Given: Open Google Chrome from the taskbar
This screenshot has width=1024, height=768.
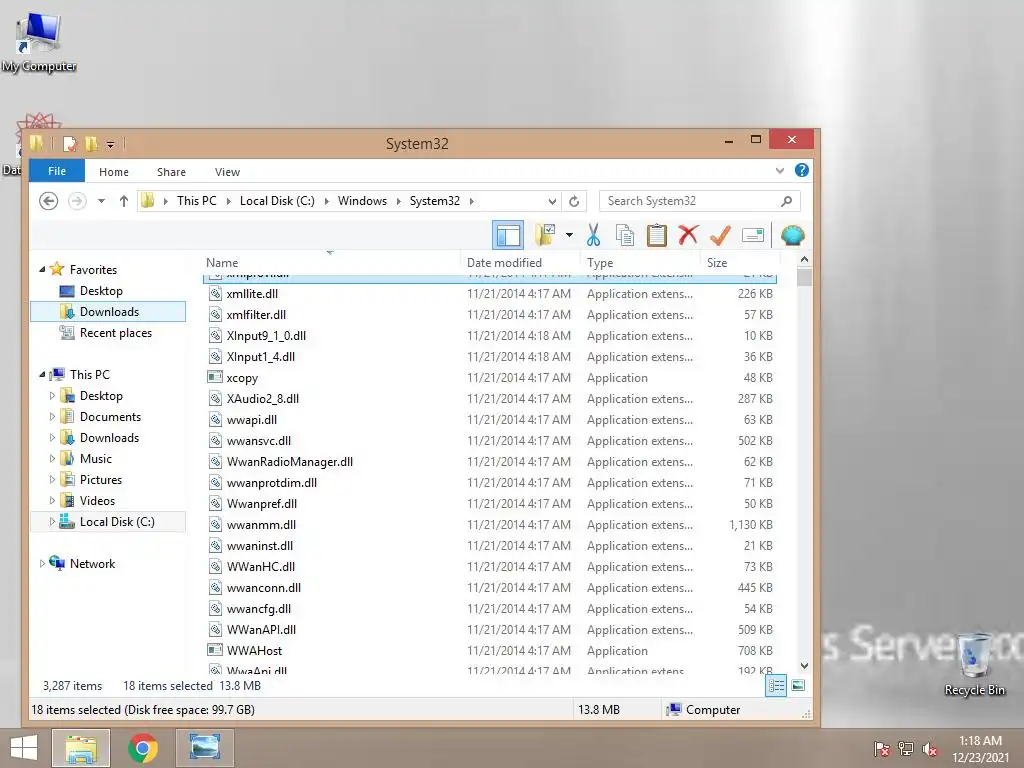Looking at the screenshot, I should click(x=142, y=748).
